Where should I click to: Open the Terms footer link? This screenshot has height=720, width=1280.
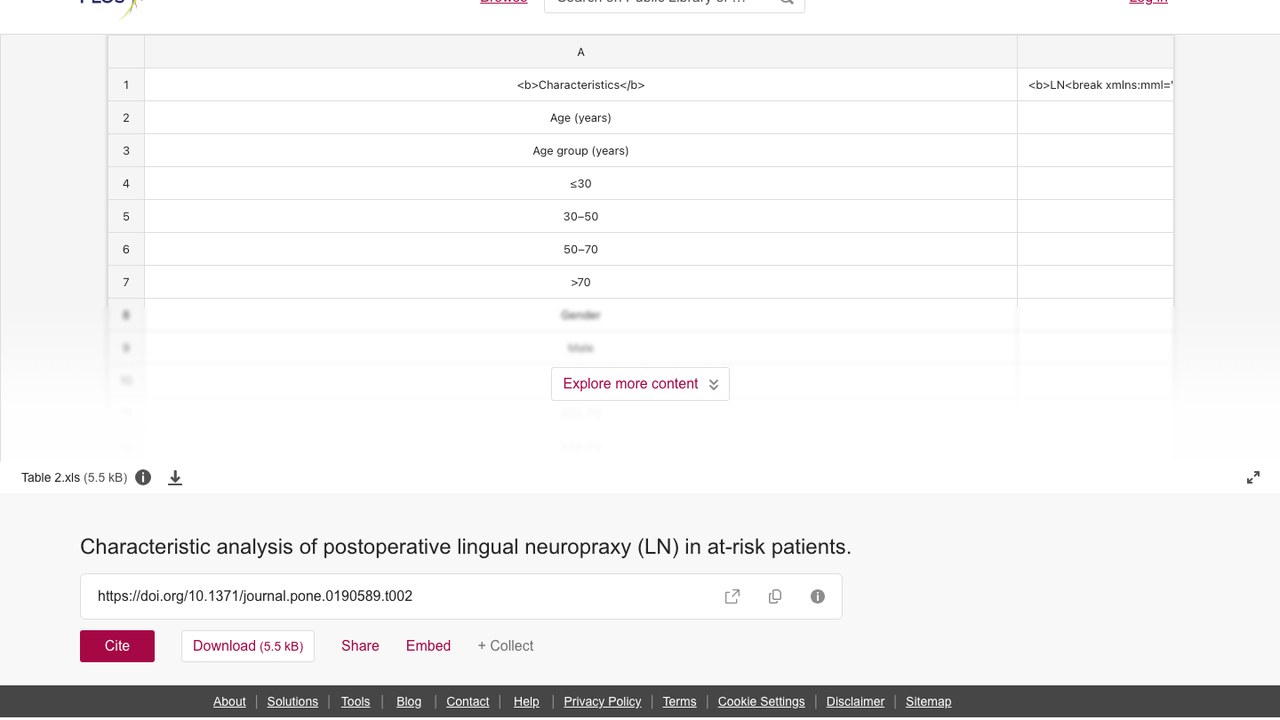(x=679, y=702)
